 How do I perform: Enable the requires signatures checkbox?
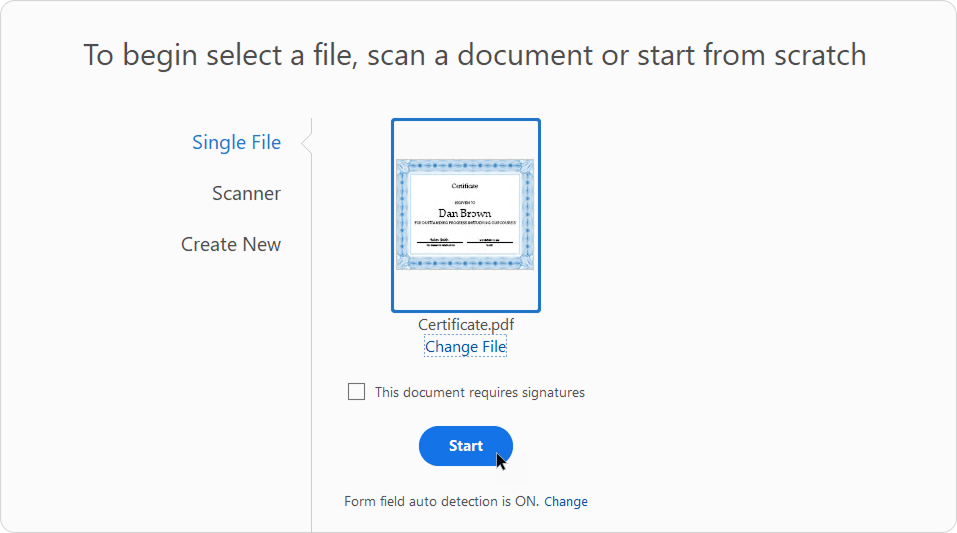tap(356, 392)
